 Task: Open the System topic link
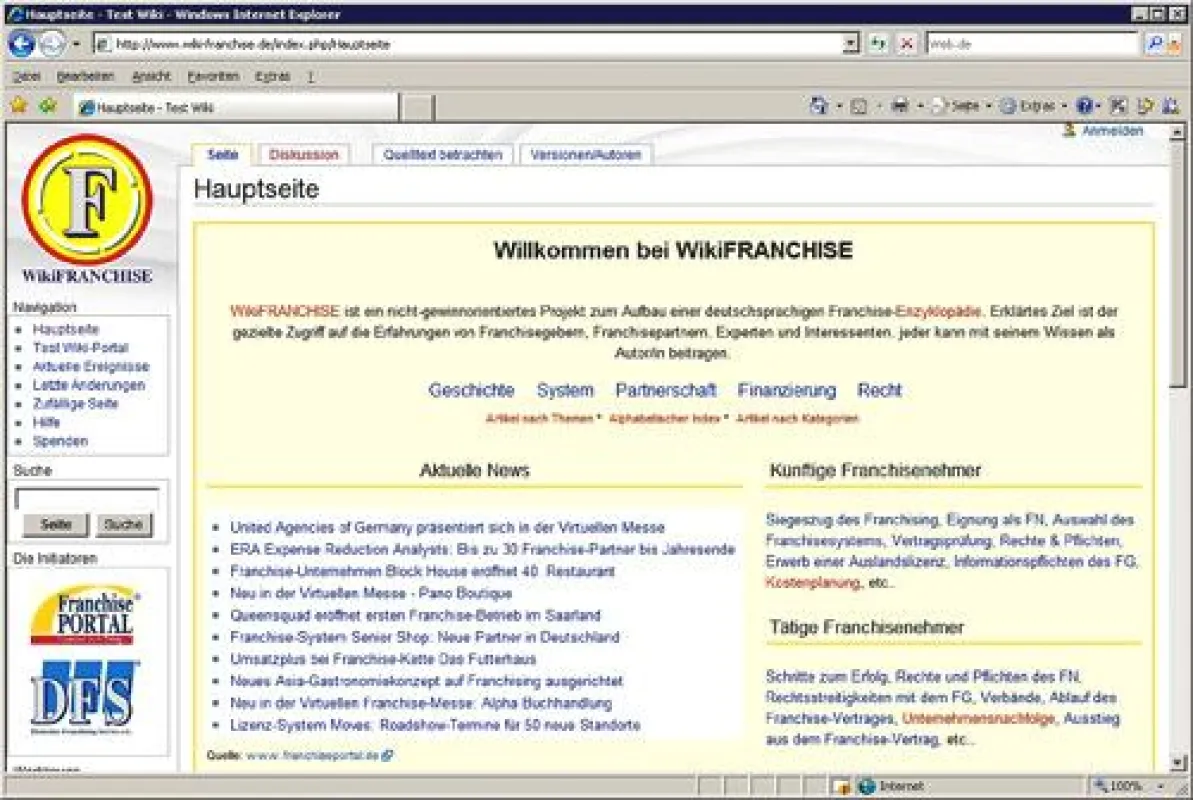coord(565,390)
